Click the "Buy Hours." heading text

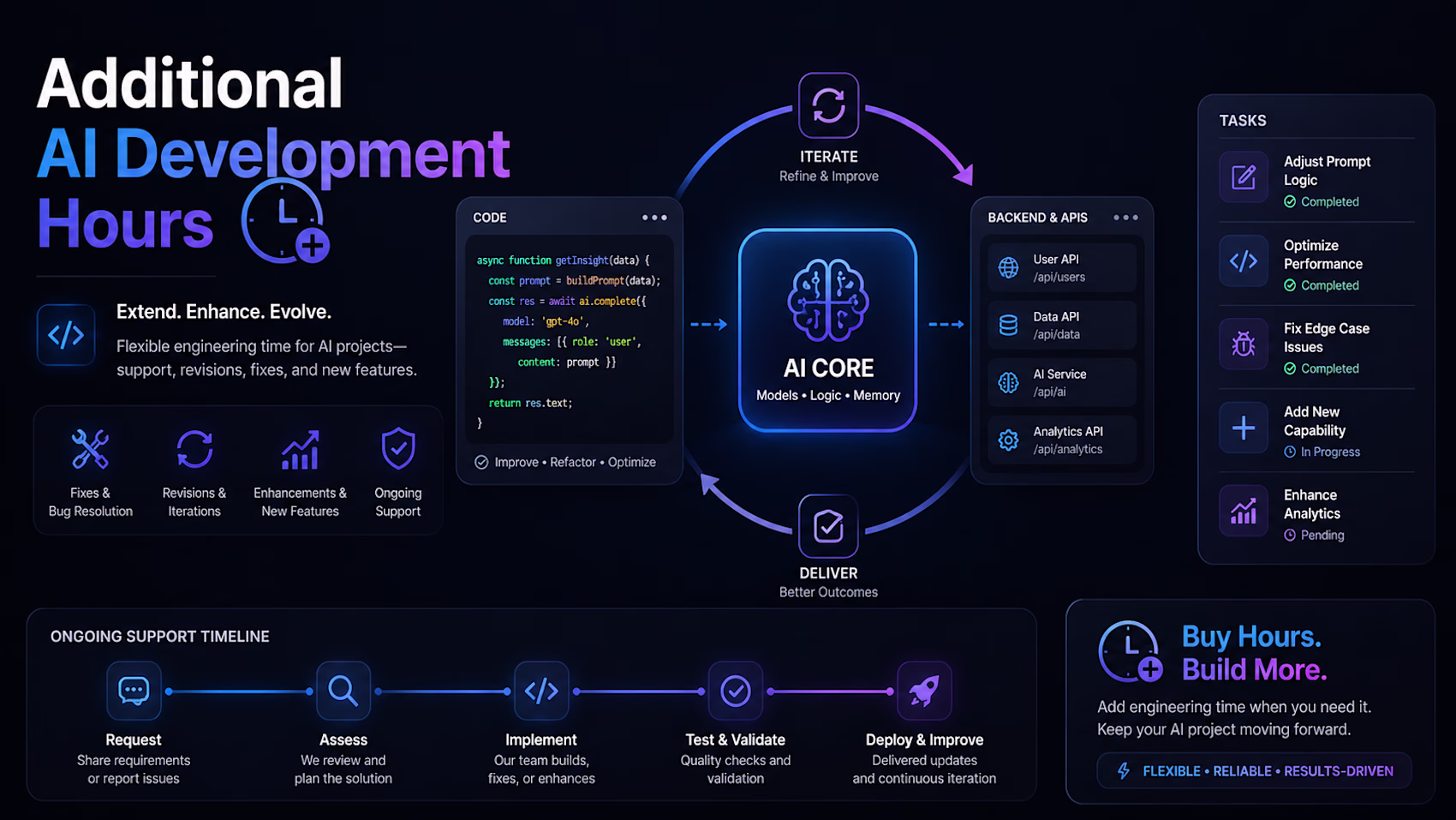(x=1251, y=637)
